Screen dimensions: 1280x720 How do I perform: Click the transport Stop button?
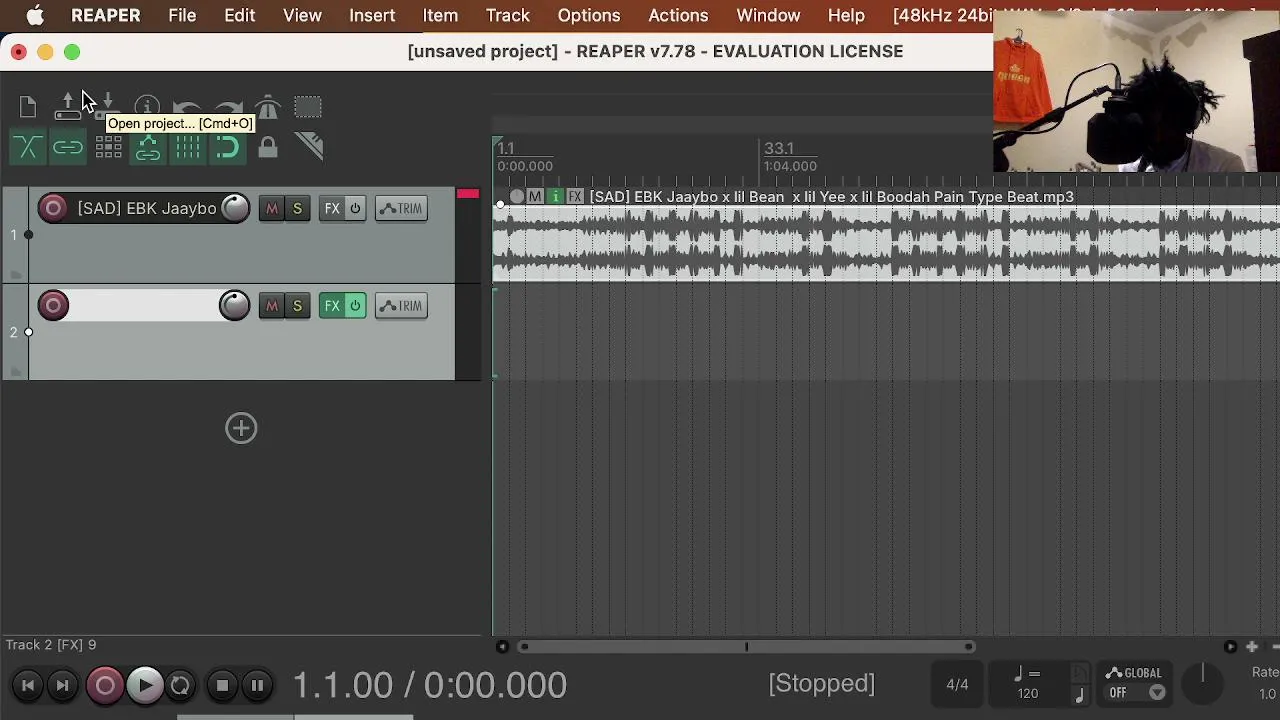222,685
